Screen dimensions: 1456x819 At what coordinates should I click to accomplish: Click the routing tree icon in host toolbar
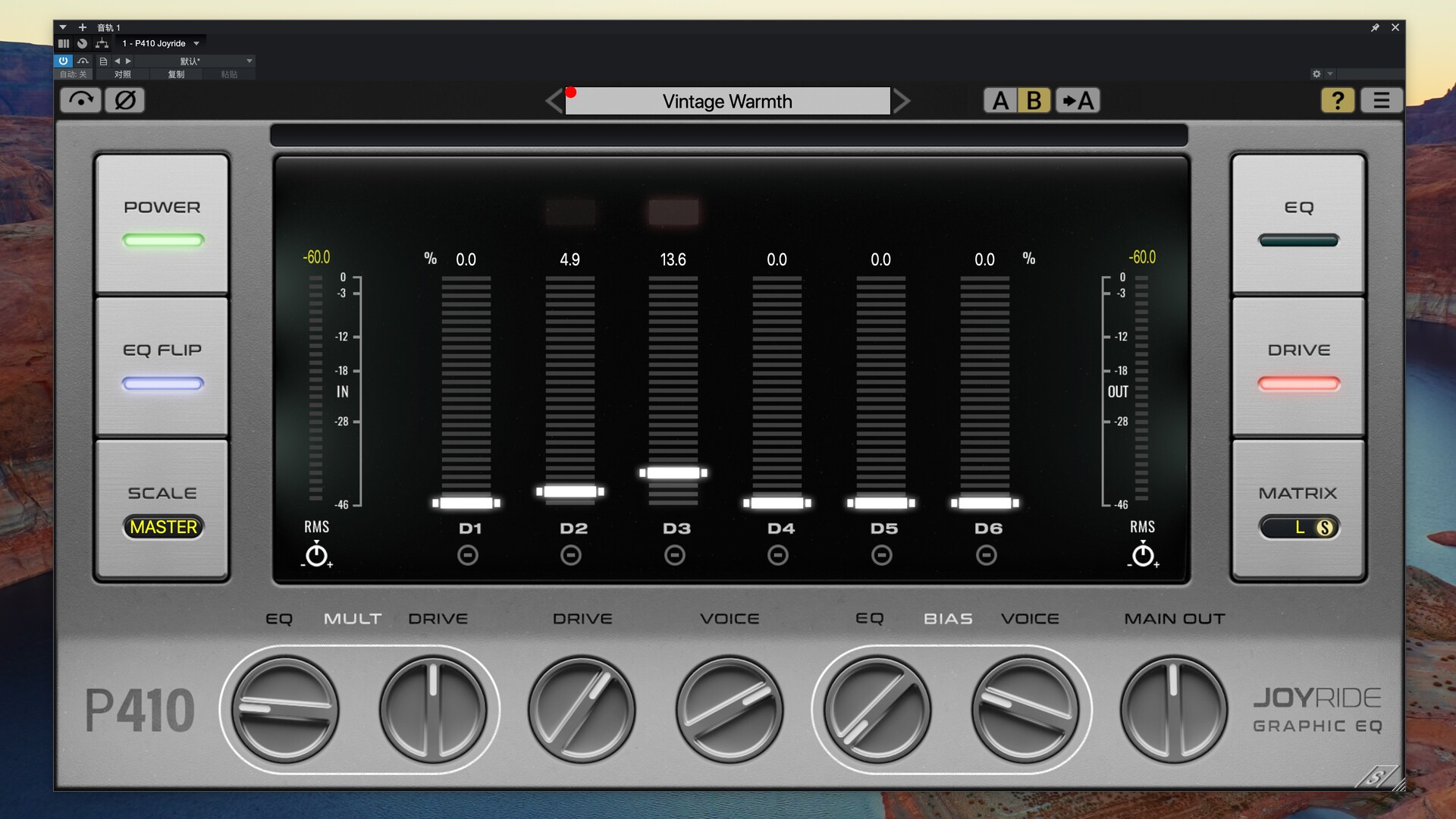click(x=102, y=43)
